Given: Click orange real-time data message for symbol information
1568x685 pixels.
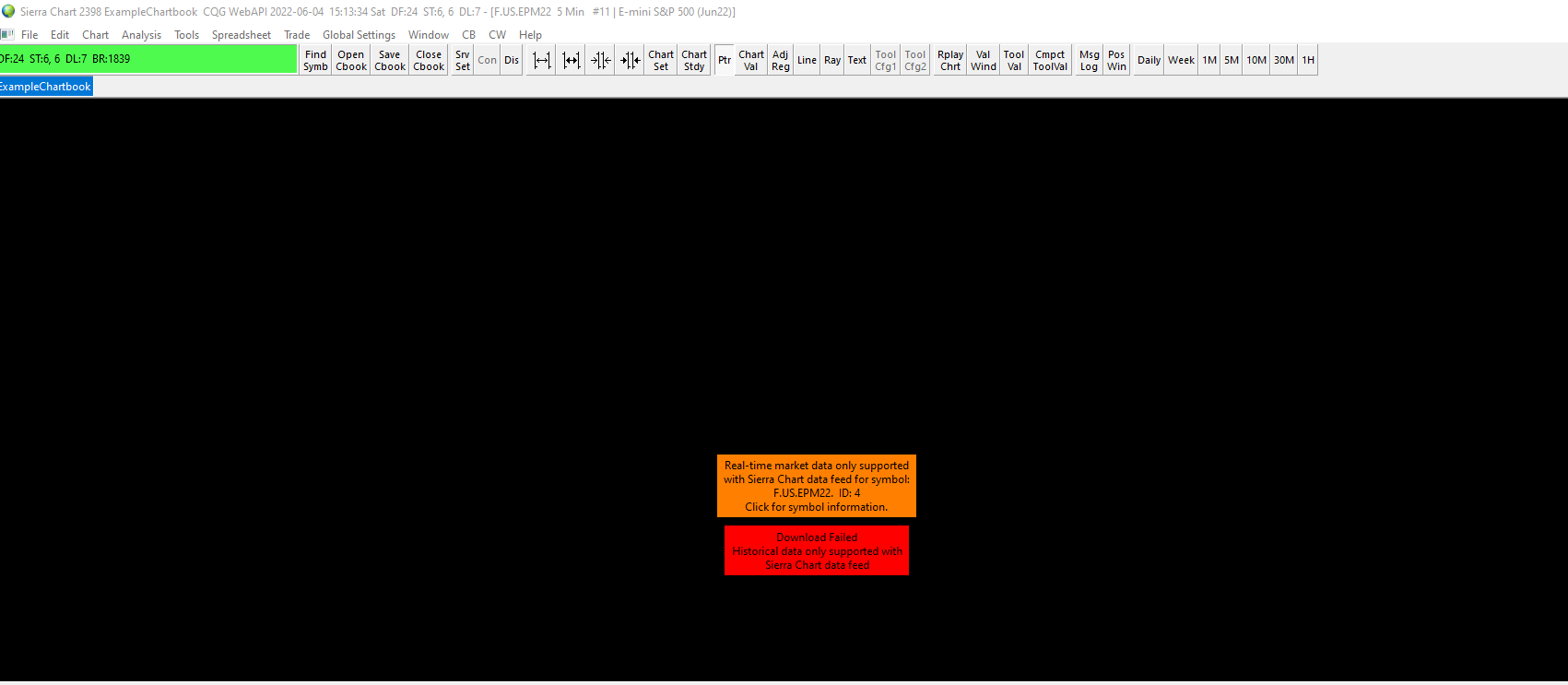Looking at the screenshot, I should 817,486.
